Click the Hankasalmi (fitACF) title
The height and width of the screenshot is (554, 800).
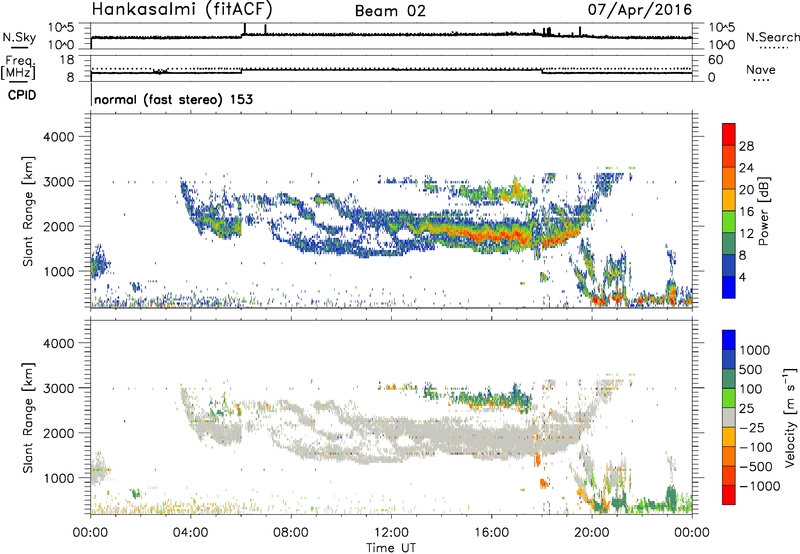coord(182,10)
